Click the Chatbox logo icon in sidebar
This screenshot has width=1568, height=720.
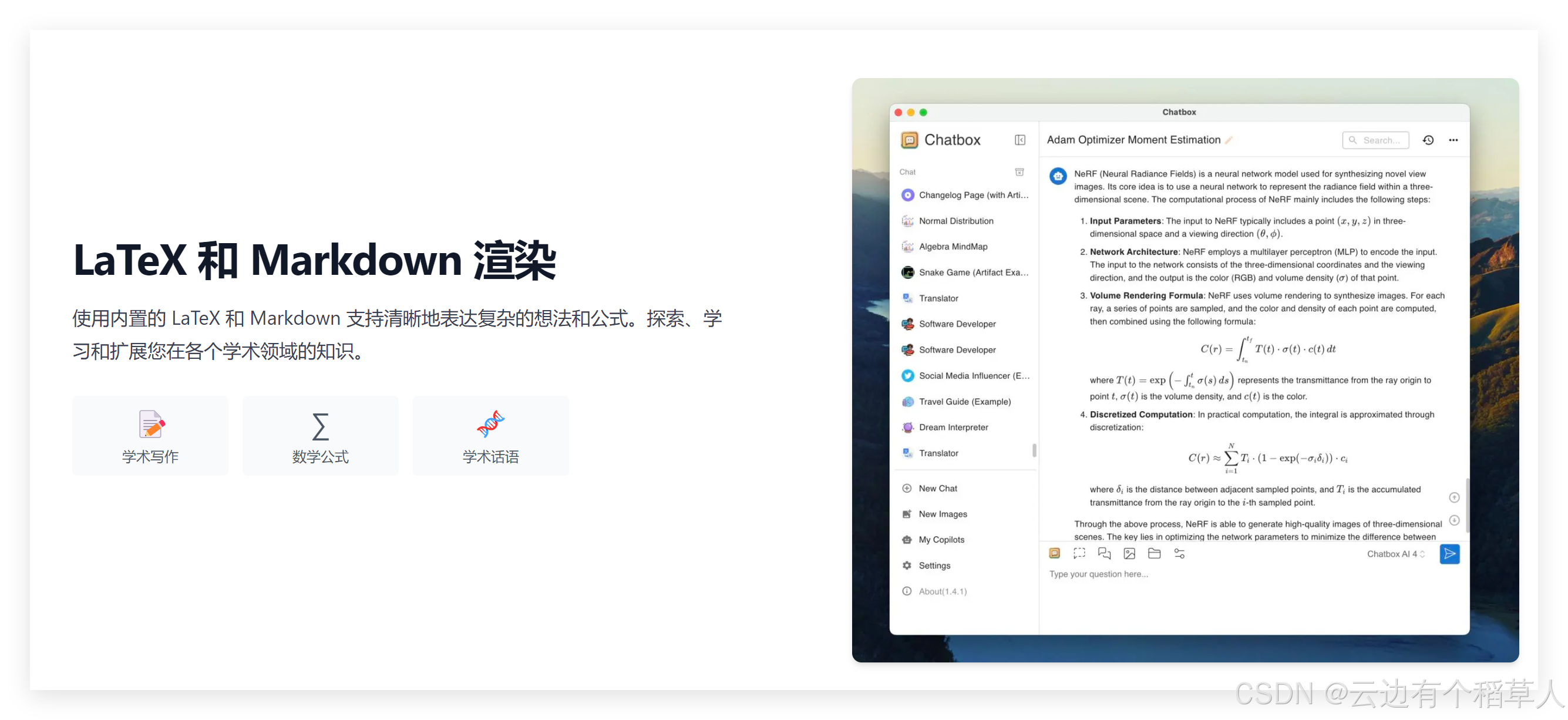click(909, 140)
